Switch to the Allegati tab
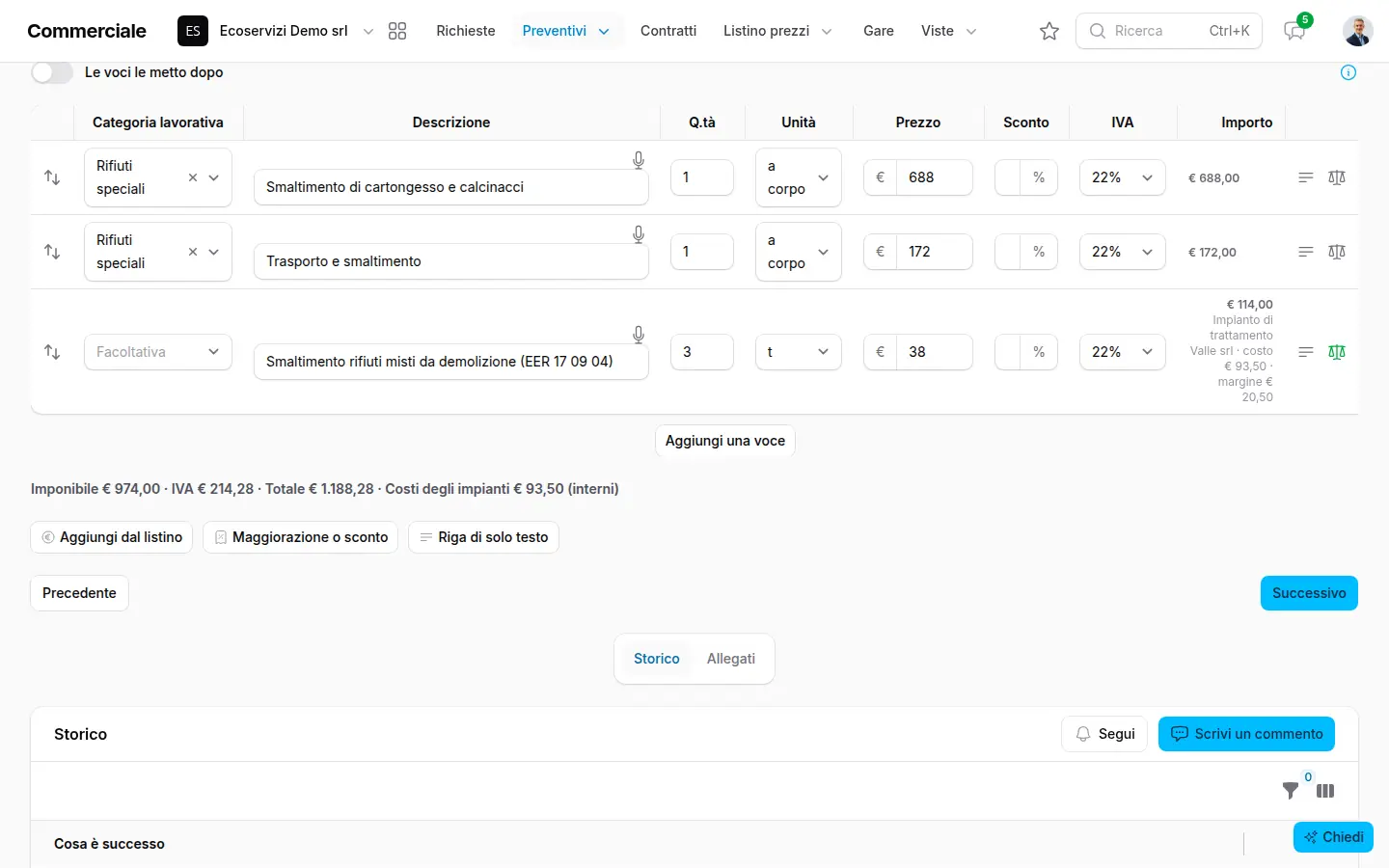Viewport: 1389px width, 868px height. click(731, 659)
